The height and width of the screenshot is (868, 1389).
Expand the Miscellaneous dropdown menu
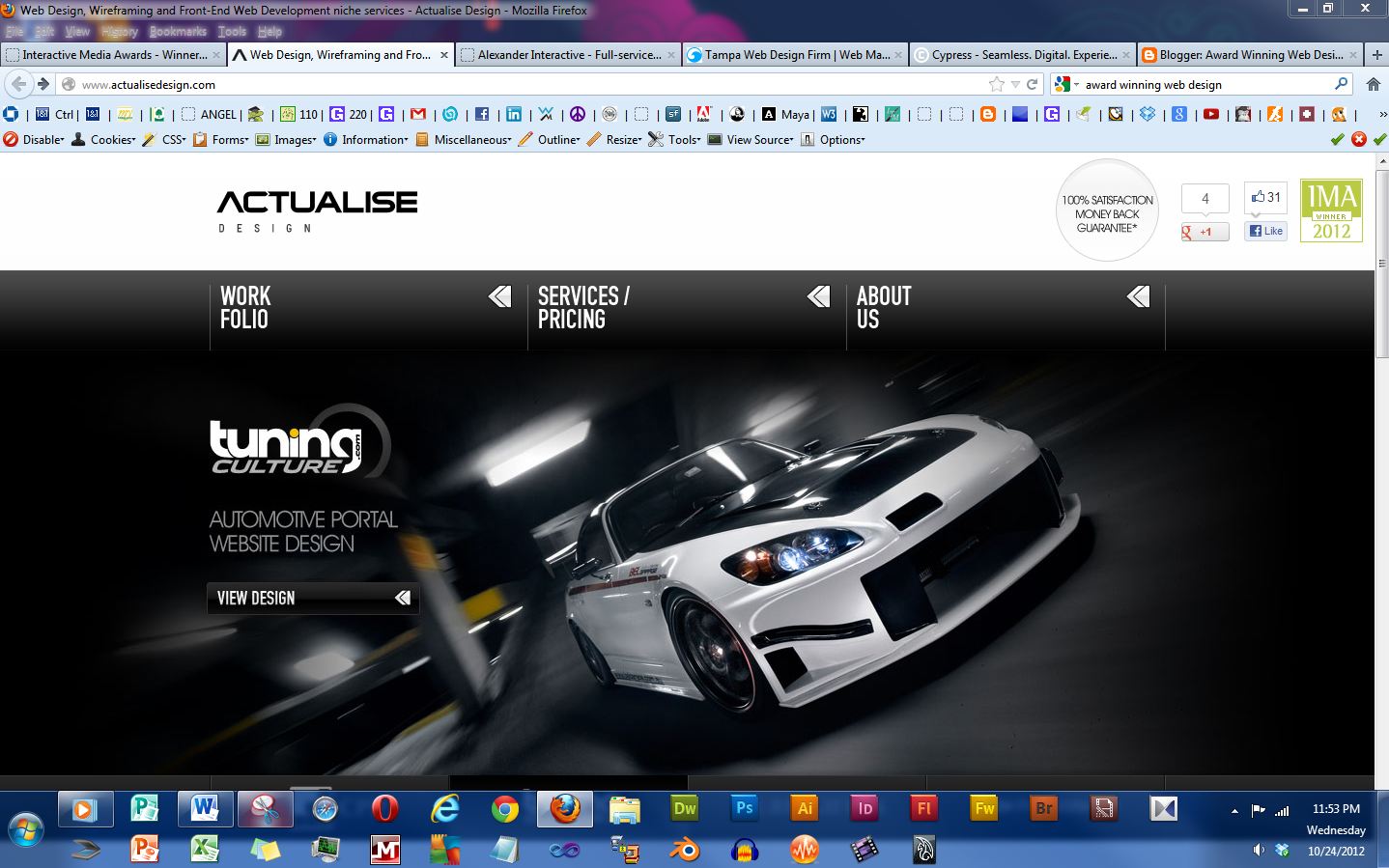coord(464,139)
